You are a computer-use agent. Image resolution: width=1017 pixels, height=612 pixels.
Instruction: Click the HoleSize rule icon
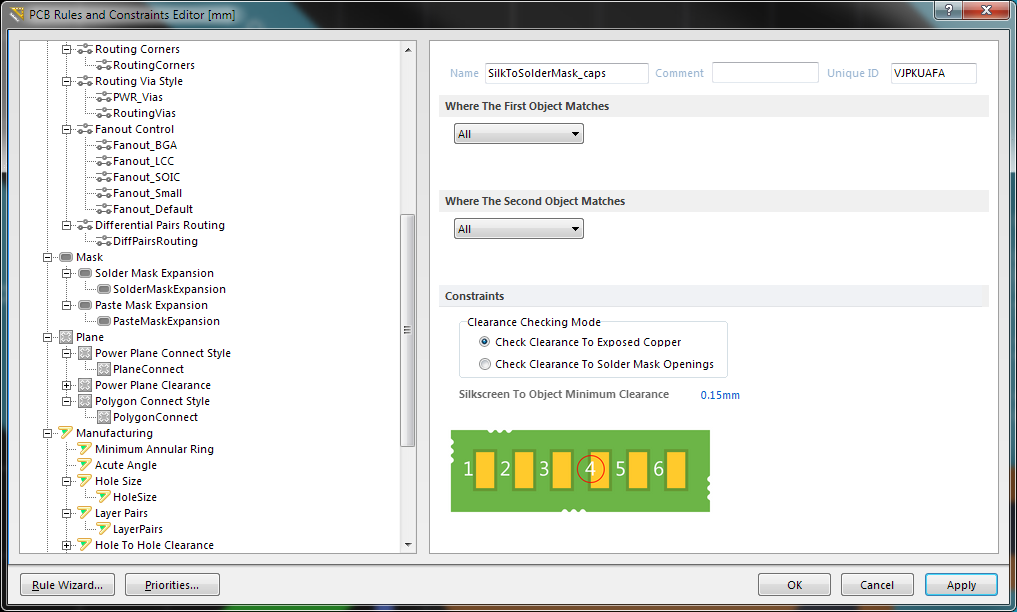pyautogui.click(x=103, y=497)
